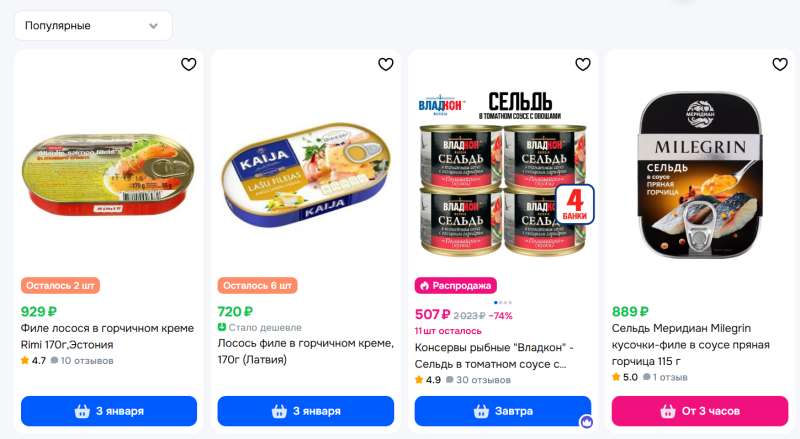Expand sort options via chevron arrow
800x439 pixels.
click(153, 26)
